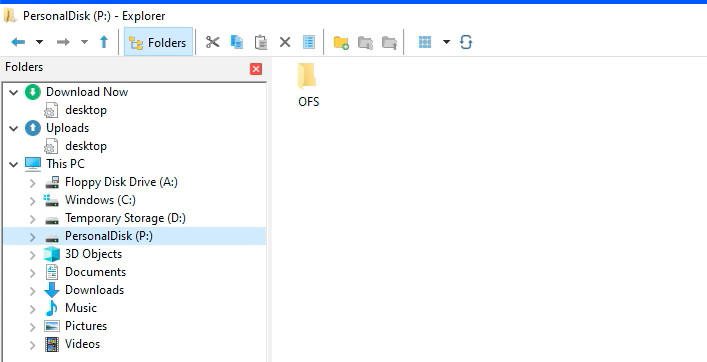
Task: Open Properties via the list icon
Action: coord(309,42)
